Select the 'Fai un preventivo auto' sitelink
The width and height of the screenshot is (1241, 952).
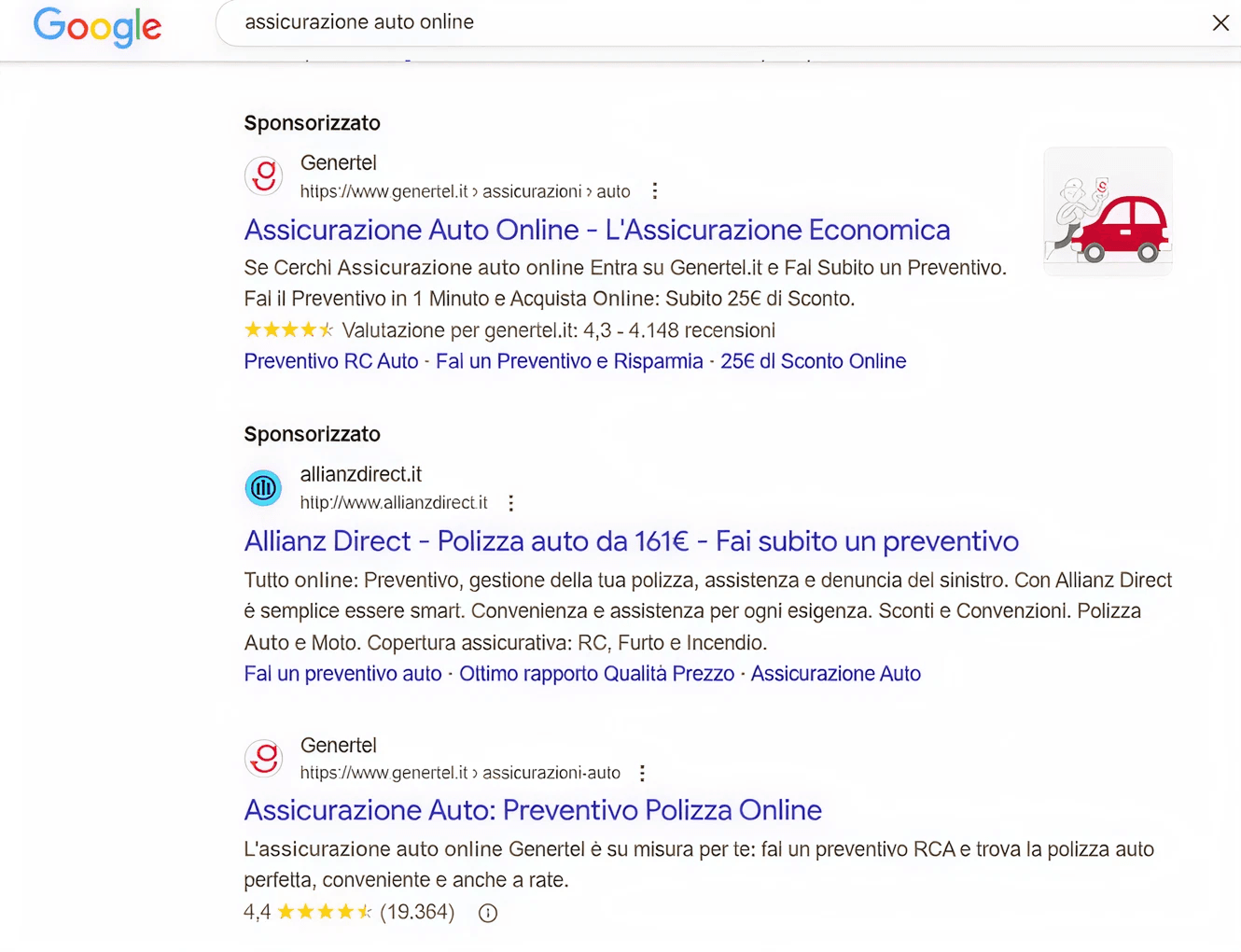[x=342, y=674]
